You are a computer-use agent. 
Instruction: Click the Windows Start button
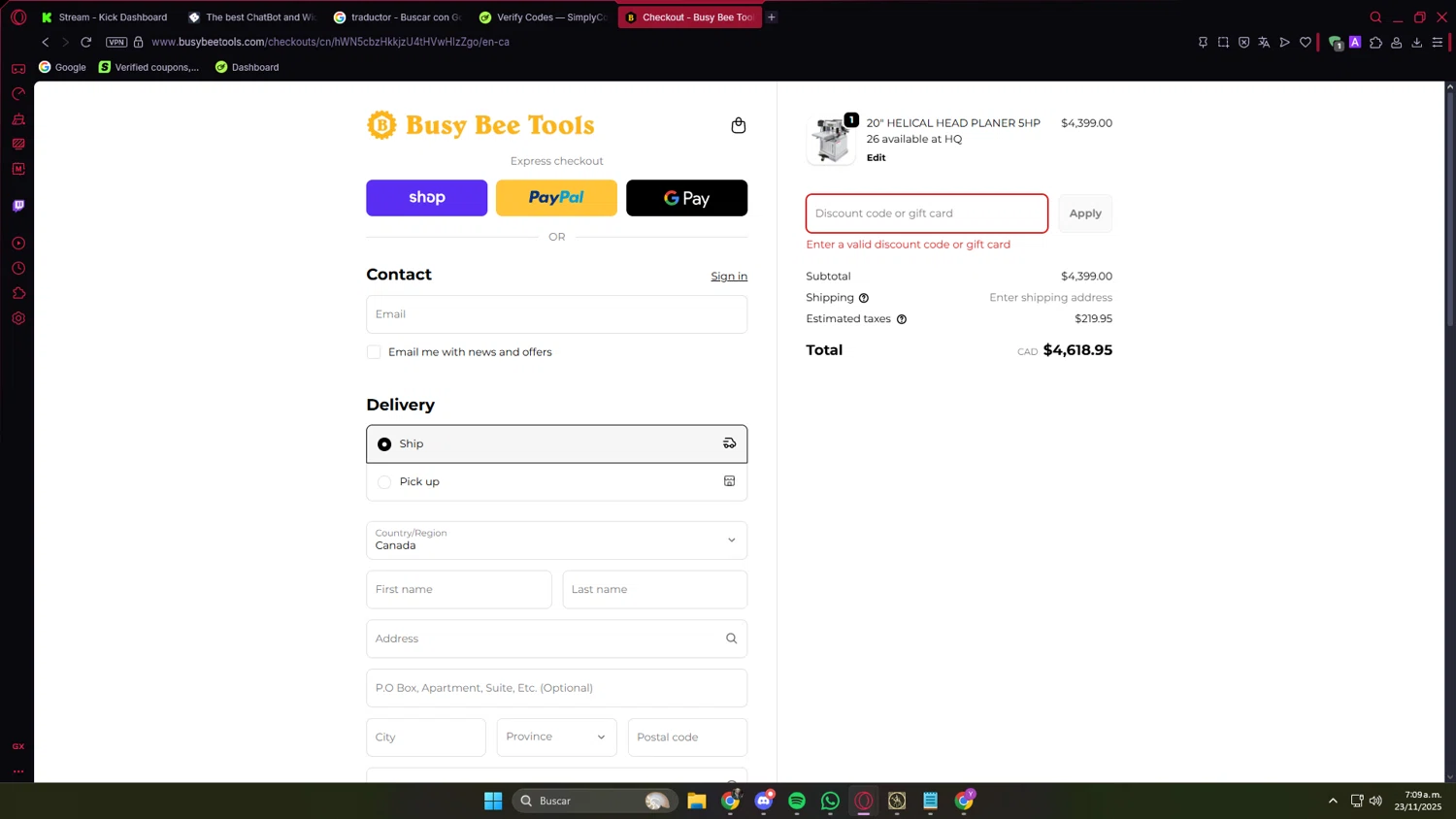(x=493, y=801)
